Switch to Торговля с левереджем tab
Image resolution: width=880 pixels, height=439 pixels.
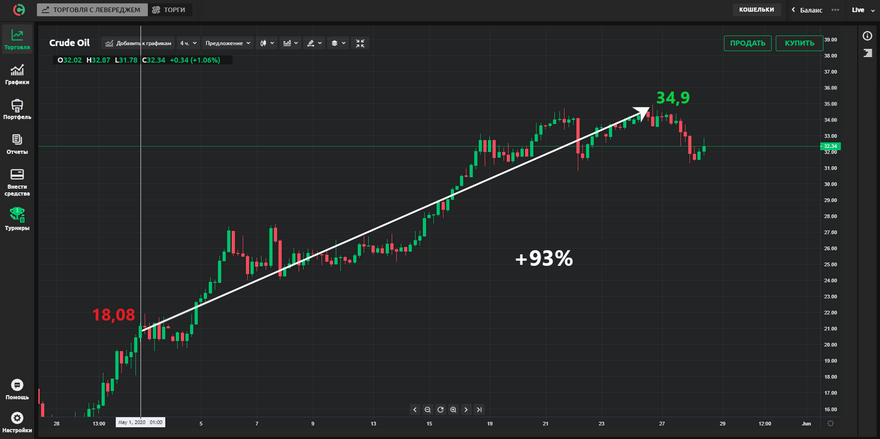tap(91, 9)
